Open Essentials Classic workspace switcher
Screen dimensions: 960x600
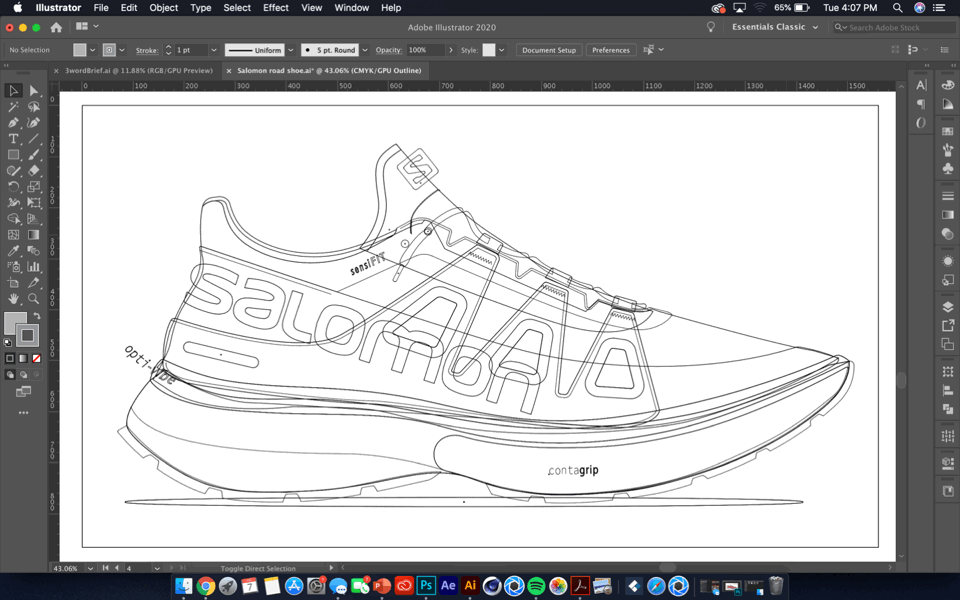click(x=774, y=27)
